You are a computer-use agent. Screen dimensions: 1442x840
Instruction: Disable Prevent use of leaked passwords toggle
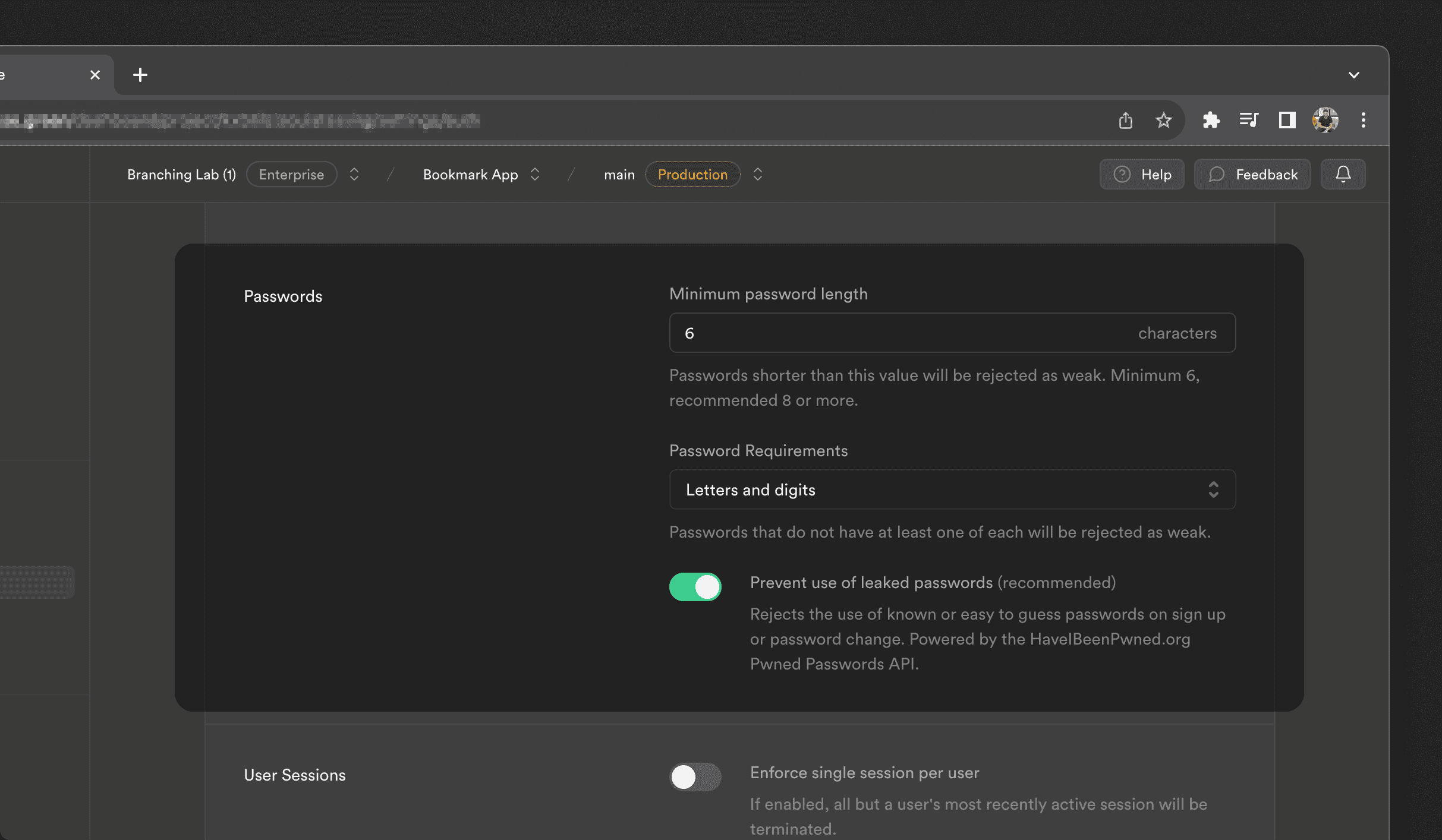point(695,587)
